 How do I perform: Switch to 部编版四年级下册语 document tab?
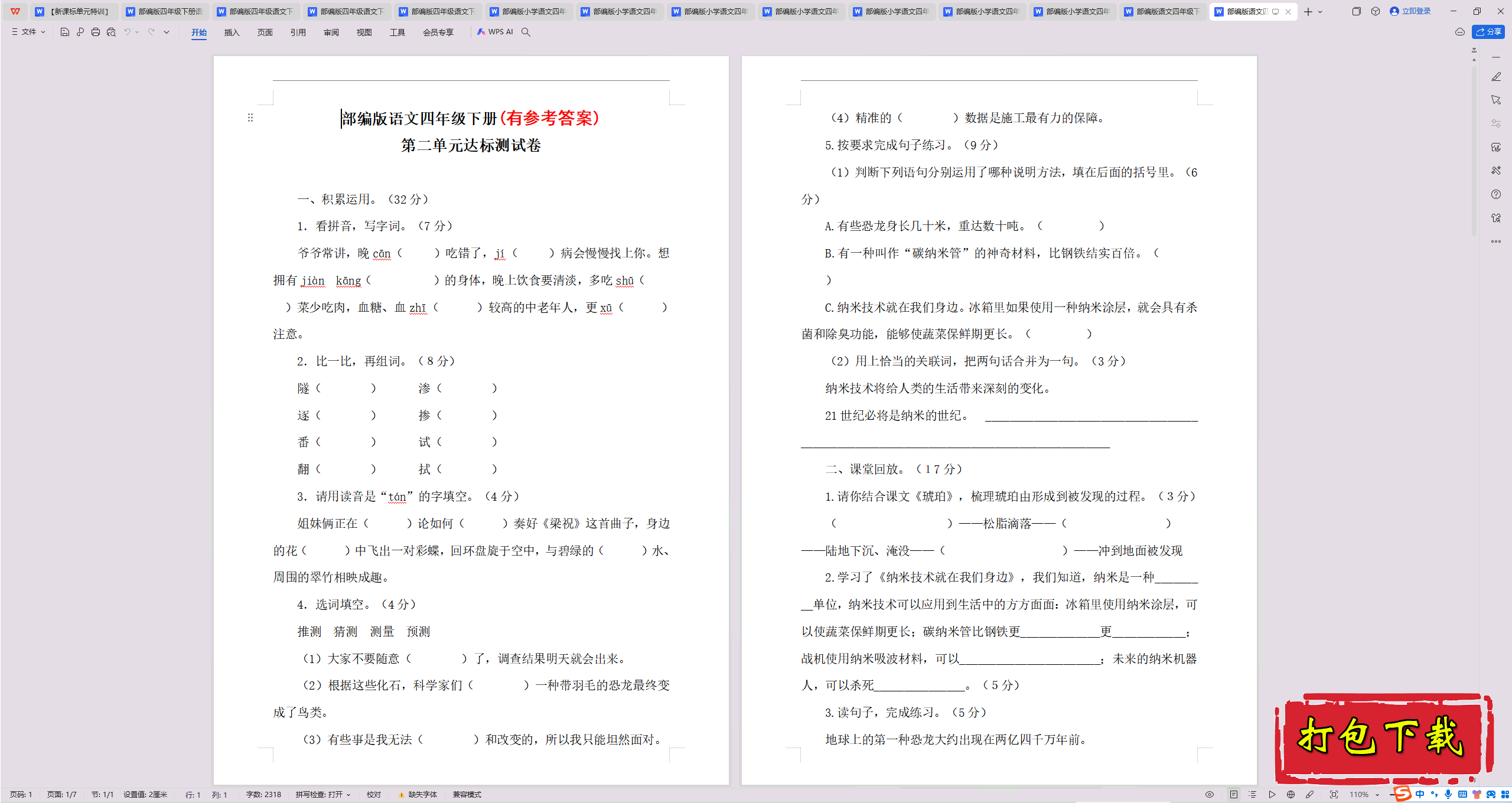pos(165,11)
